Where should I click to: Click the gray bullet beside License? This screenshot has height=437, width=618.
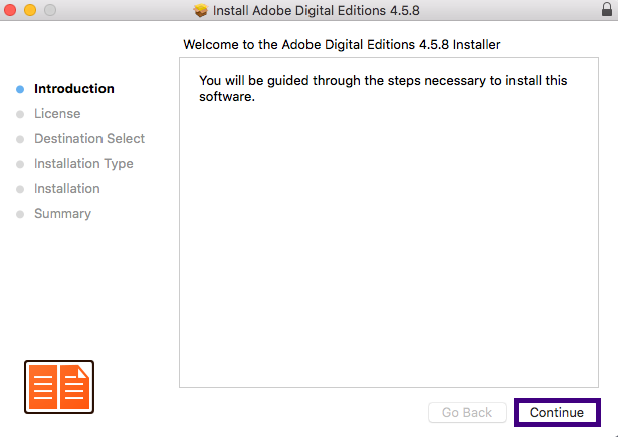tap(20, 114)
